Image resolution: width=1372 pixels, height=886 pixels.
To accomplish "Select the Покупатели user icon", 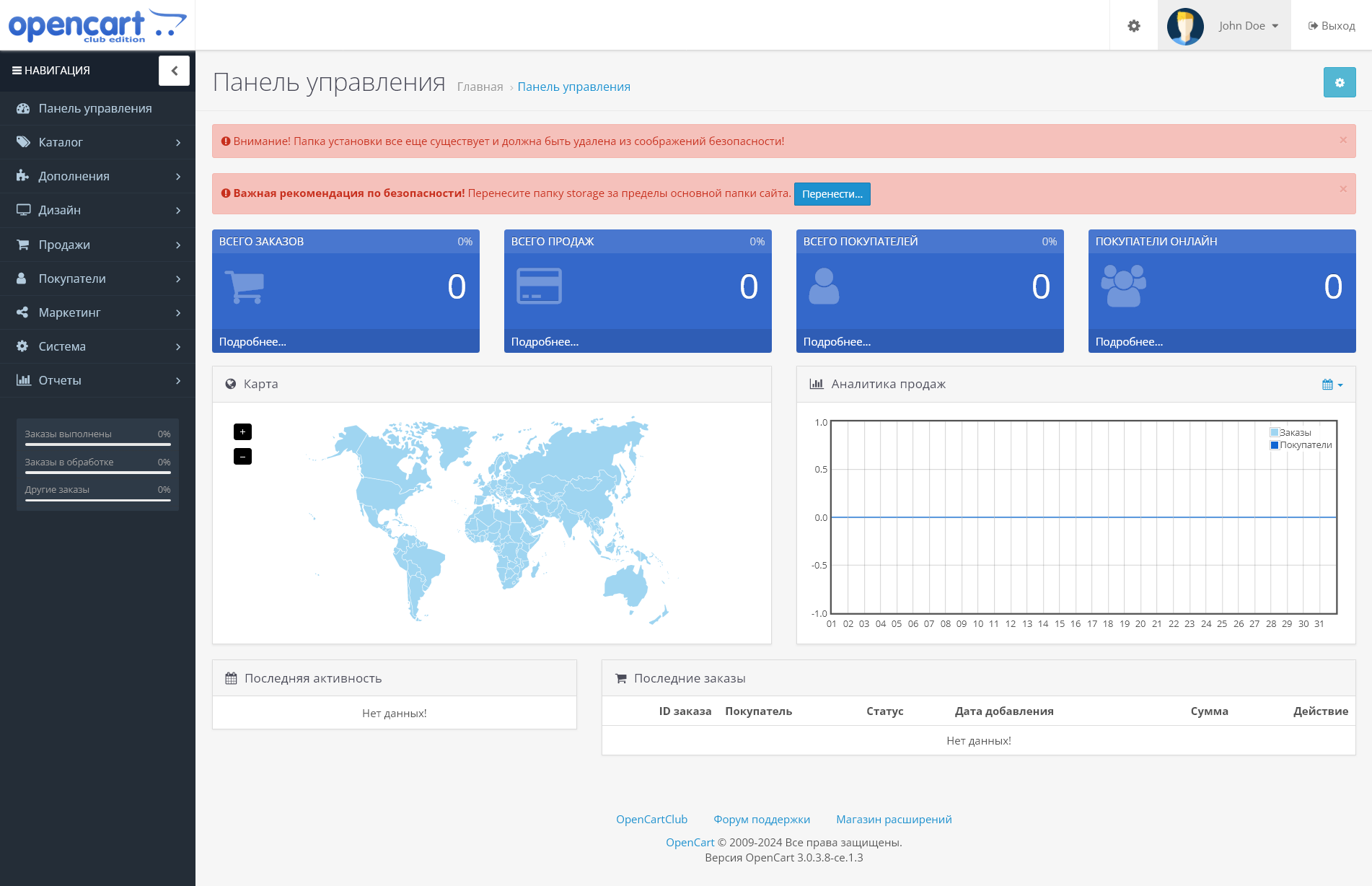I will click(22, 278).
